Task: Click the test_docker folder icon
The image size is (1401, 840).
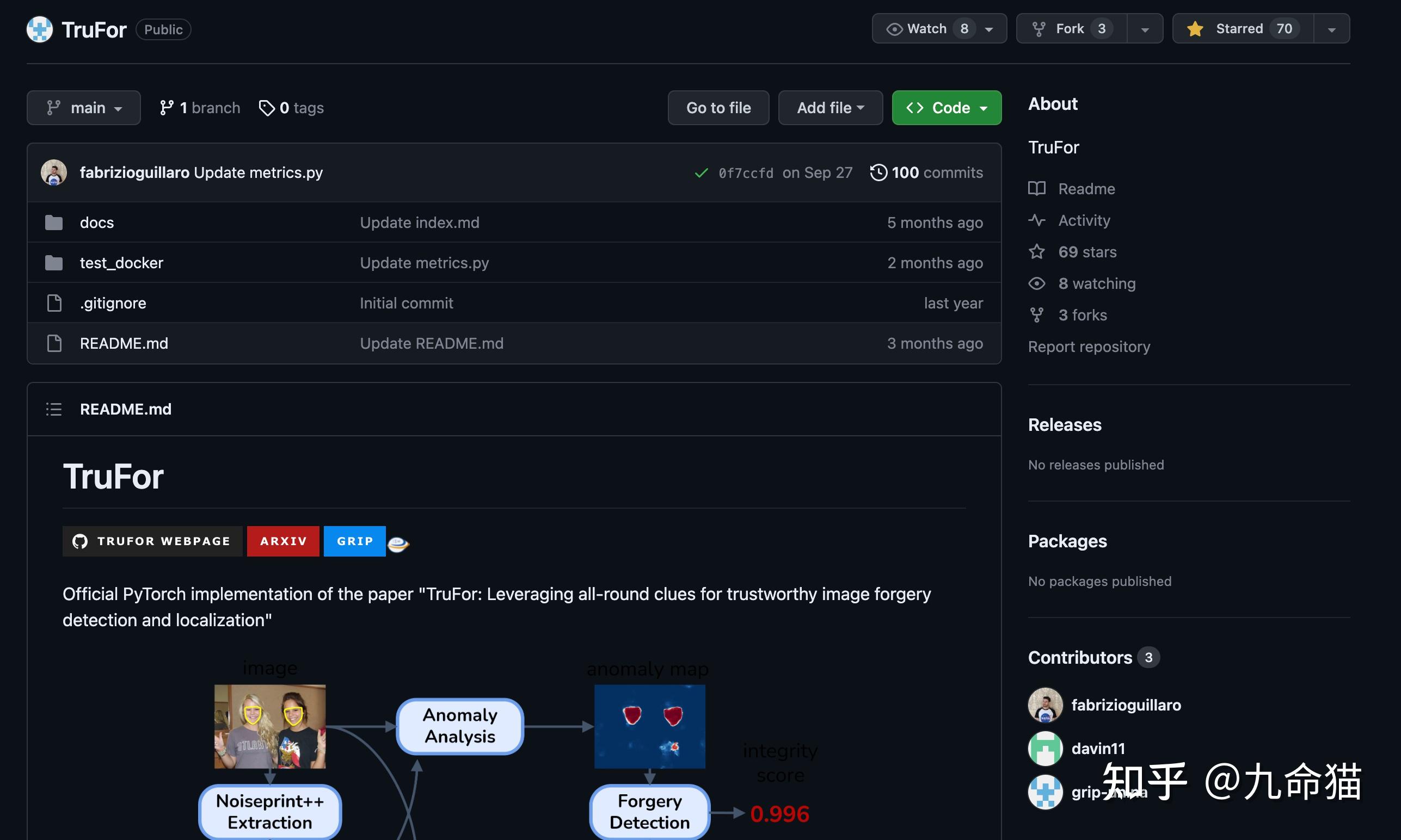Action: [x=54, y=263]
